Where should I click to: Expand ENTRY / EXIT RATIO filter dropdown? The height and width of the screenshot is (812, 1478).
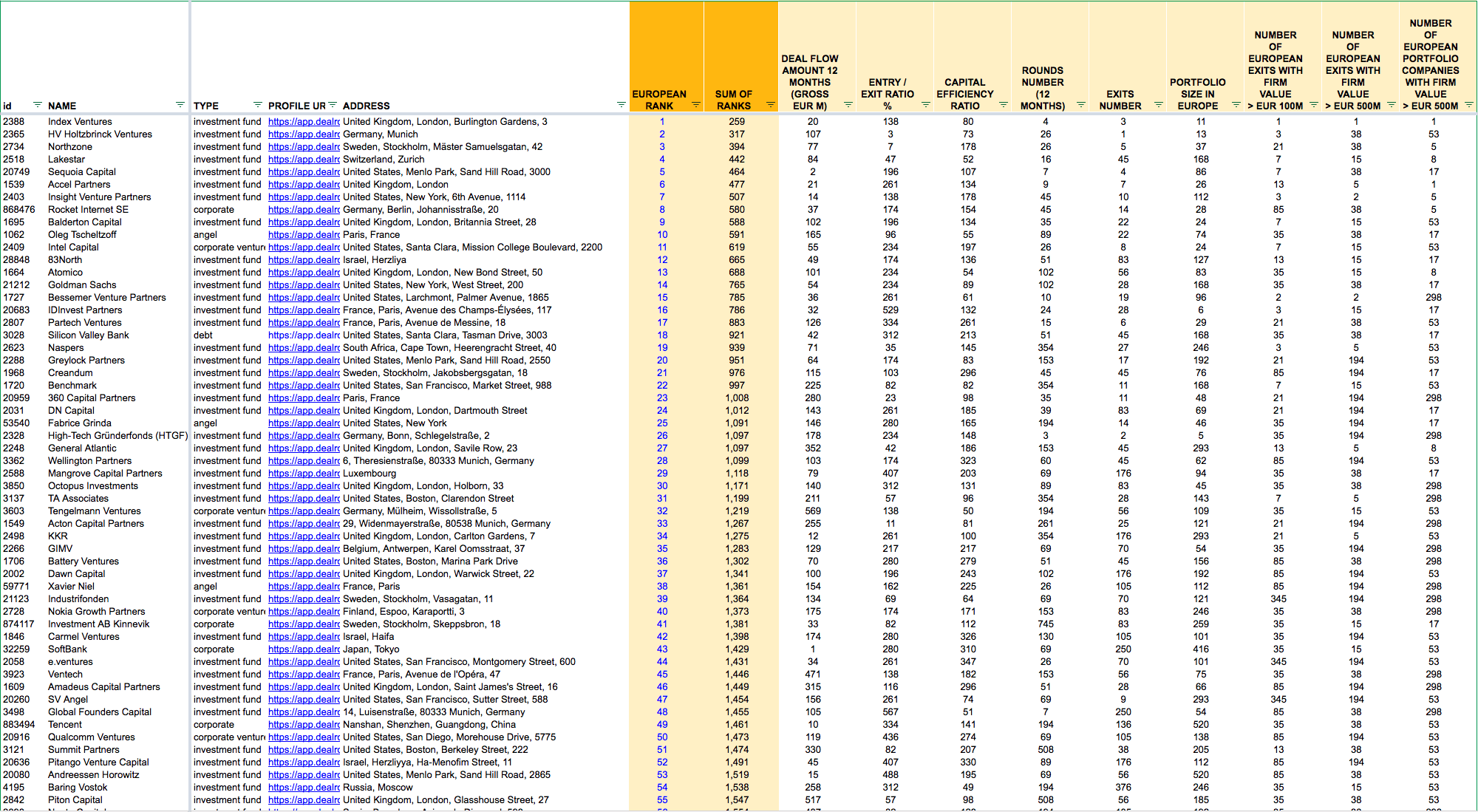925,105
